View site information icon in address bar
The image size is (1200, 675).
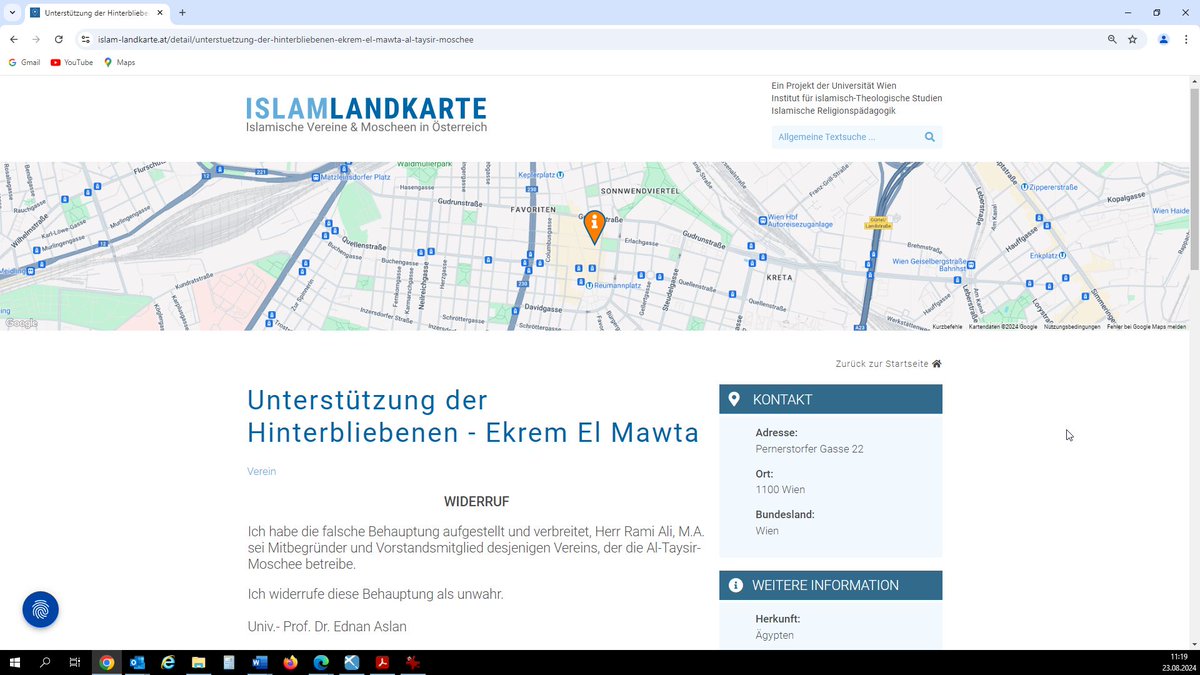click(86, 39)
